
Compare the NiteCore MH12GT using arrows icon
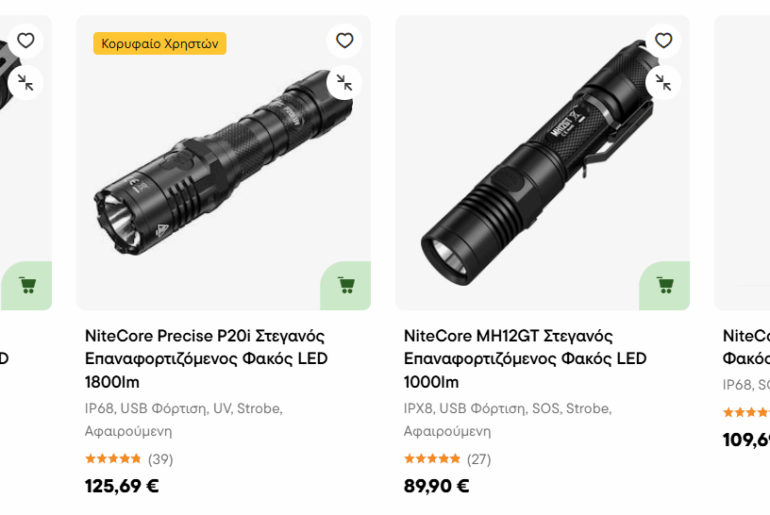tap(663, 82)
